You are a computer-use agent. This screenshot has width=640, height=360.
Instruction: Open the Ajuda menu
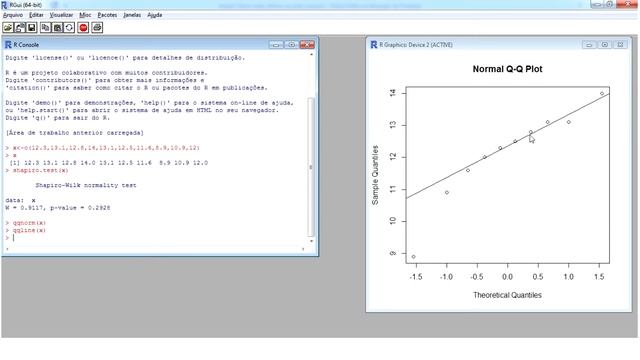pos(155,15)
